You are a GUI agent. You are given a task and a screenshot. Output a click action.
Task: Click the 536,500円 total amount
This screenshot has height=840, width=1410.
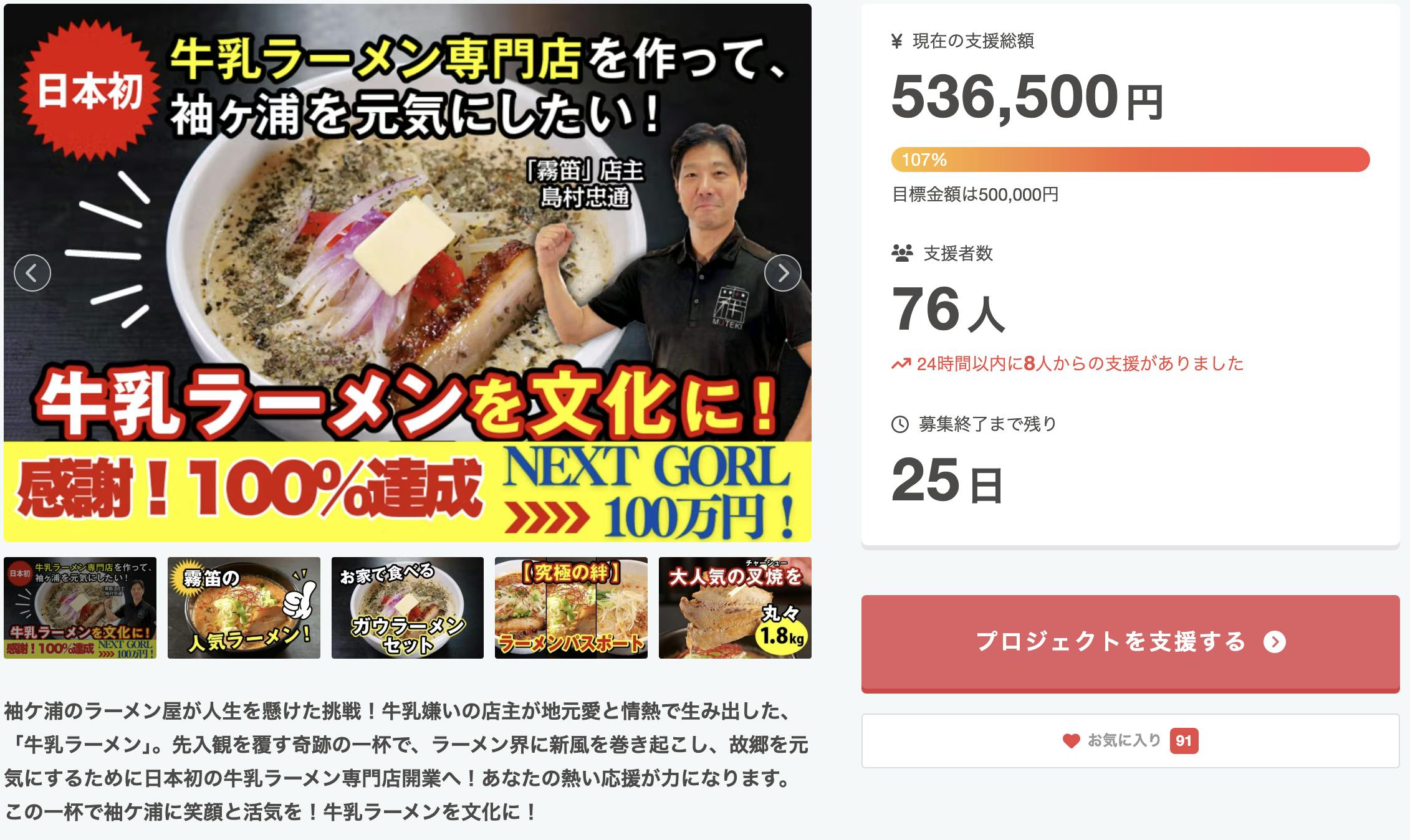pos(1027,97)
